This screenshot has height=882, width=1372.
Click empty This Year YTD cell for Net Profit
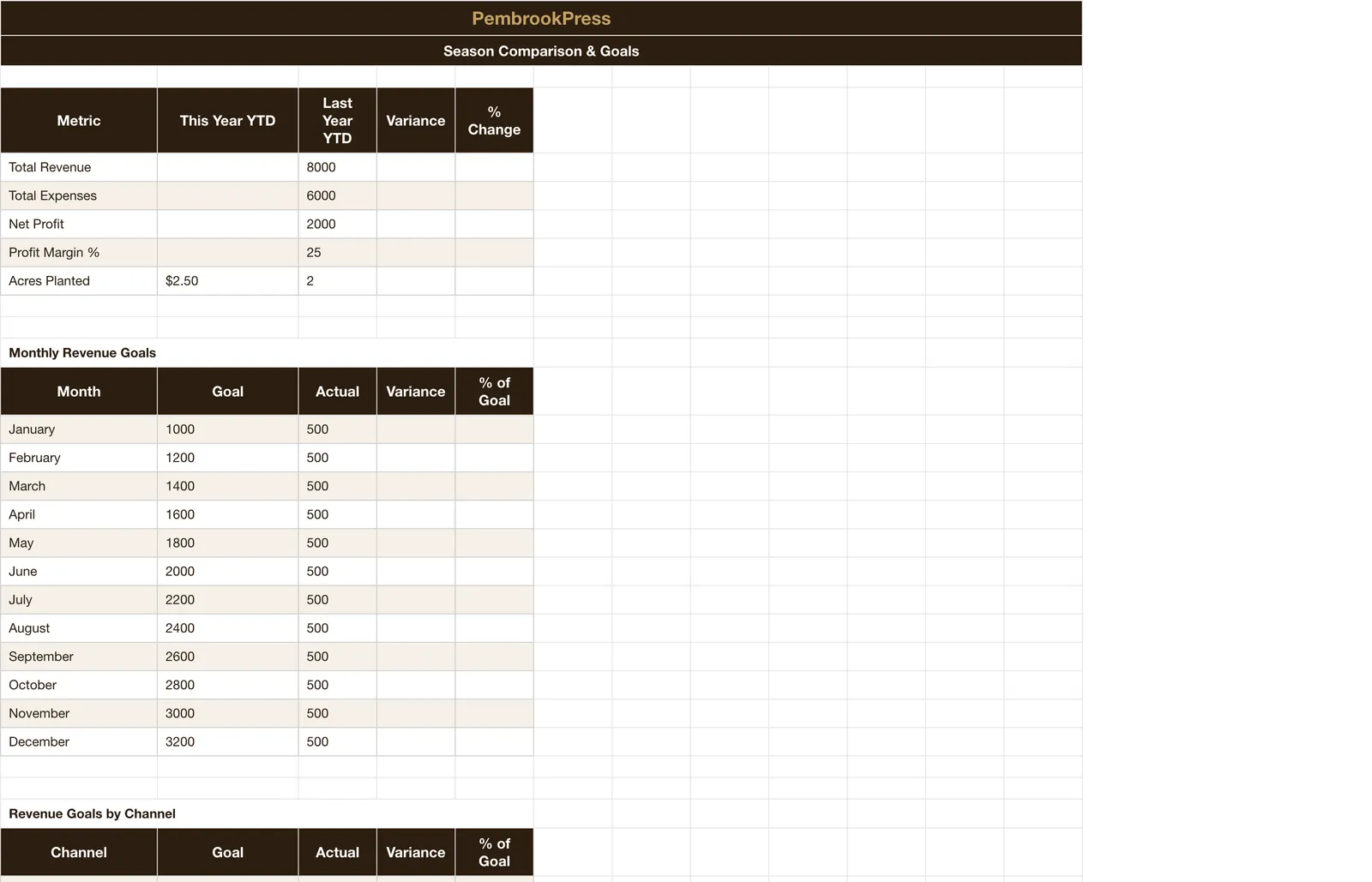tap(228, 224)
